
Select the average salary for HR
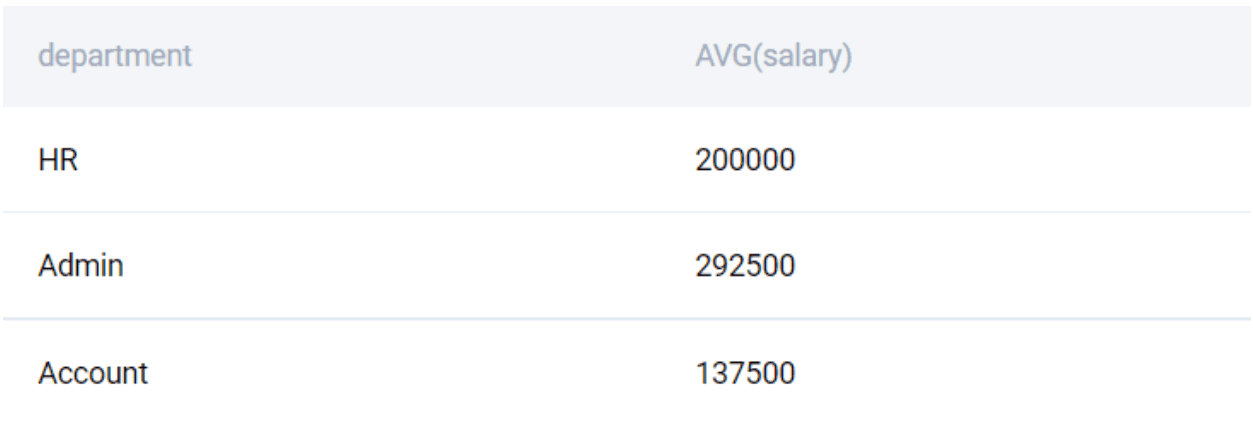(x=744, y=160)
